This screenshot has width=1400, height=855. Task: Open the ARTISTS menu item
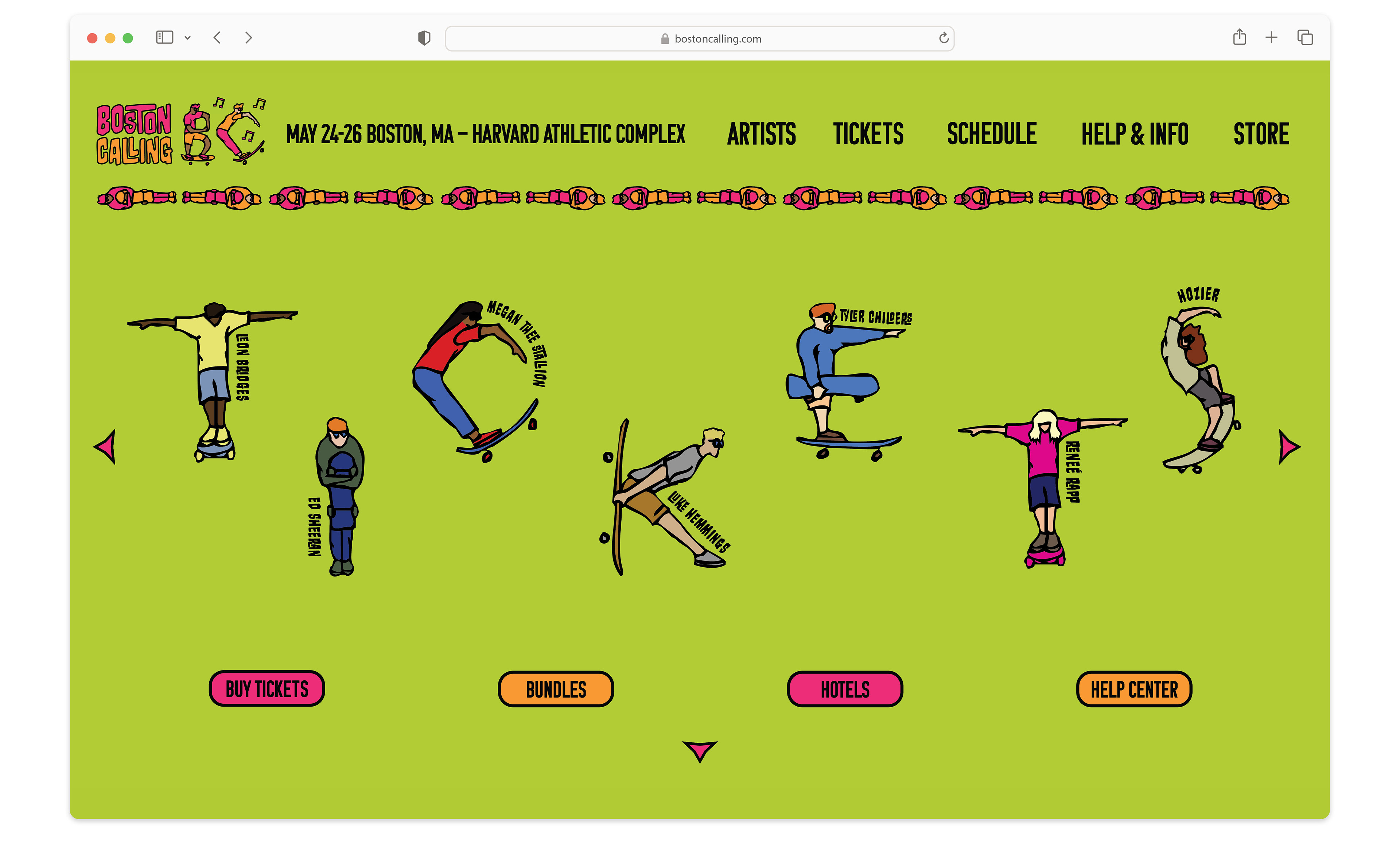click(x=761, y=134)
